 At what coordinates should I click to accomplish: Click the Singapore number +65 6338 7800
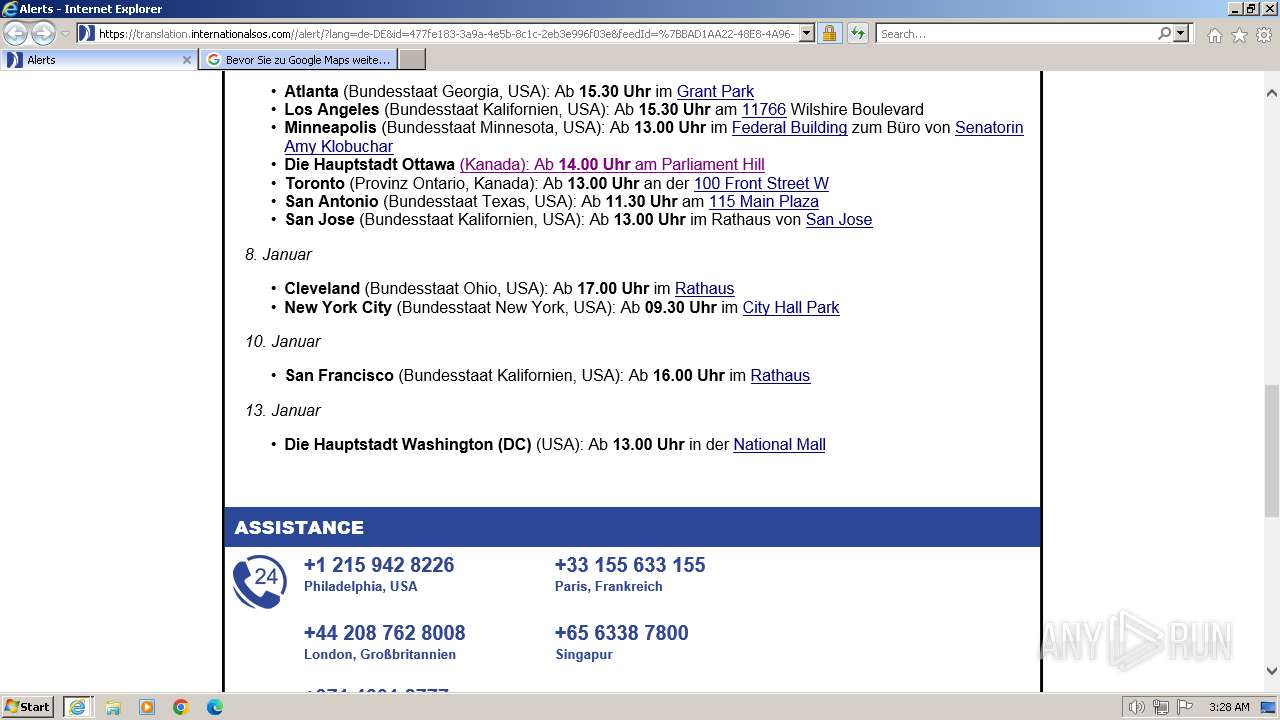(x=622, y=633)
